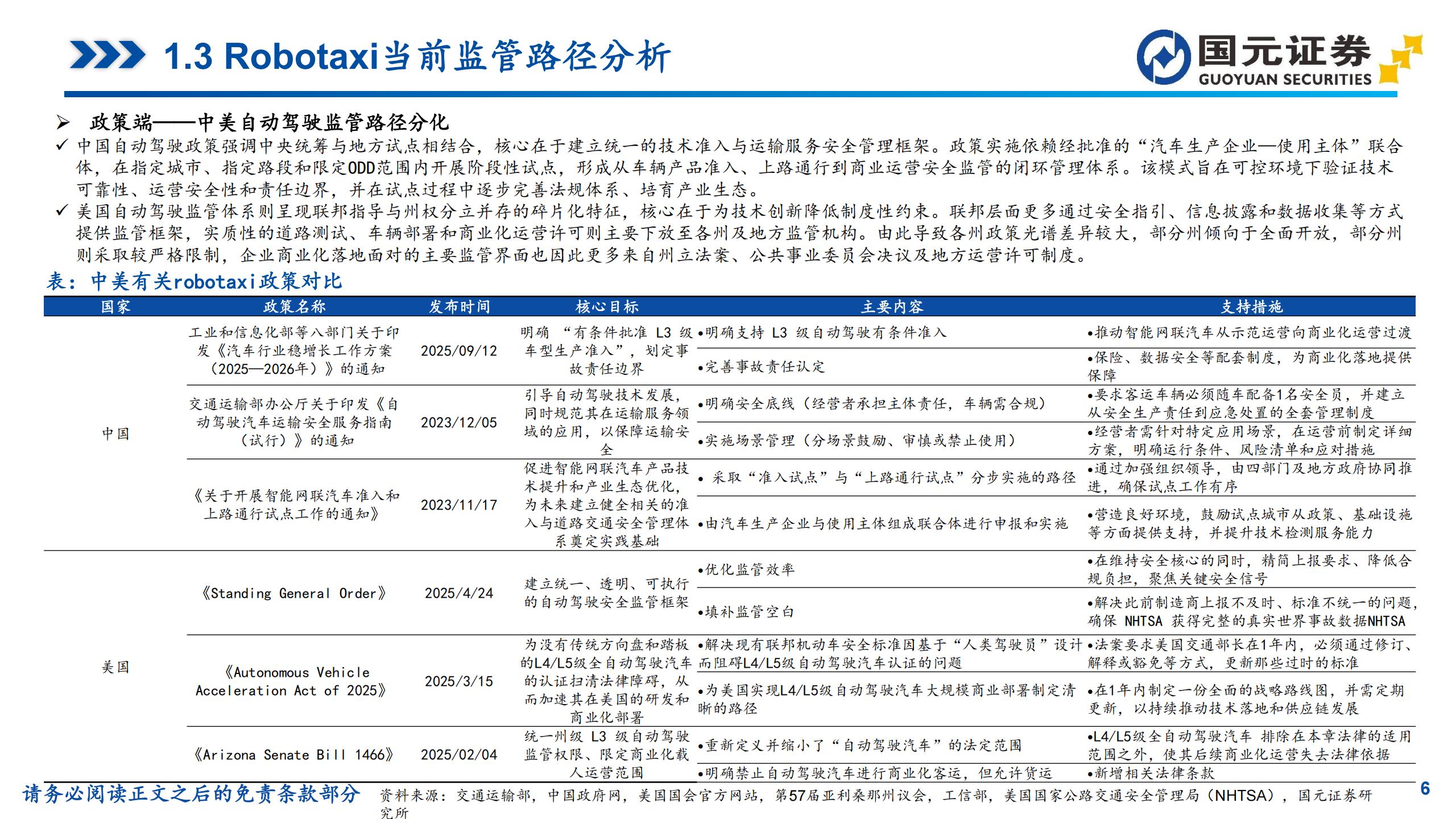Screen dimensions: 1456x819
Task: Click the date cell '2023/11/17'
Action: [459, 505]
